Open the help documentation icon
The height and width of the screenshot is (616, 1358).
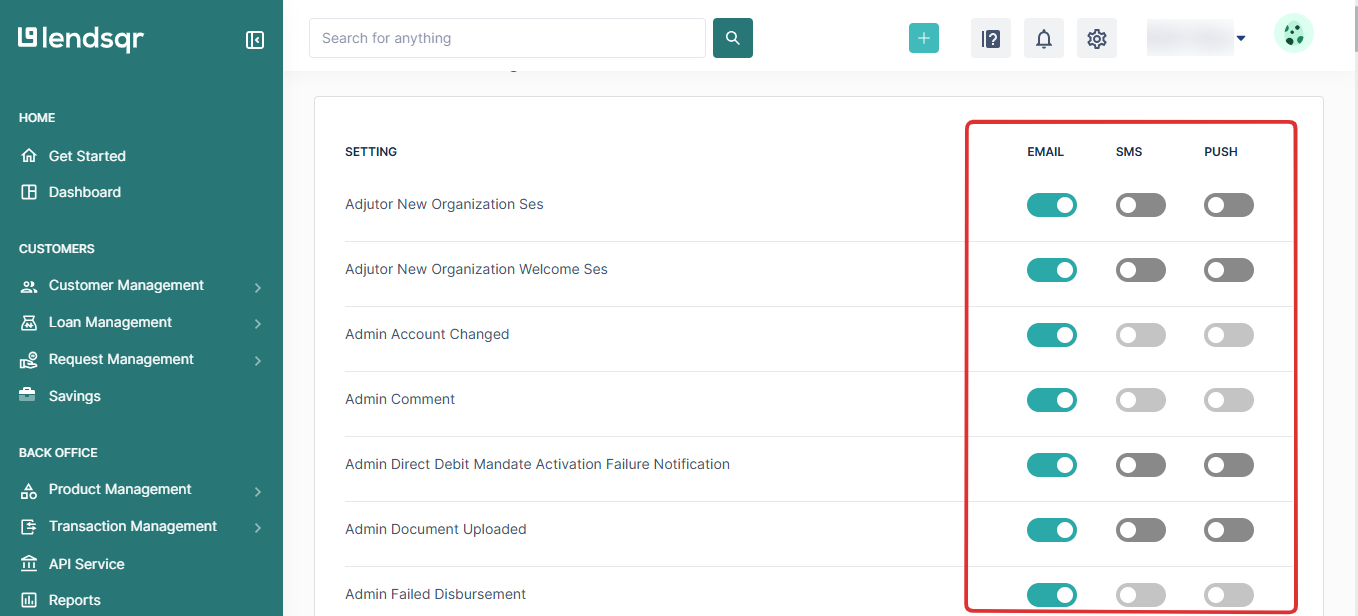click(x=991, y=39)
